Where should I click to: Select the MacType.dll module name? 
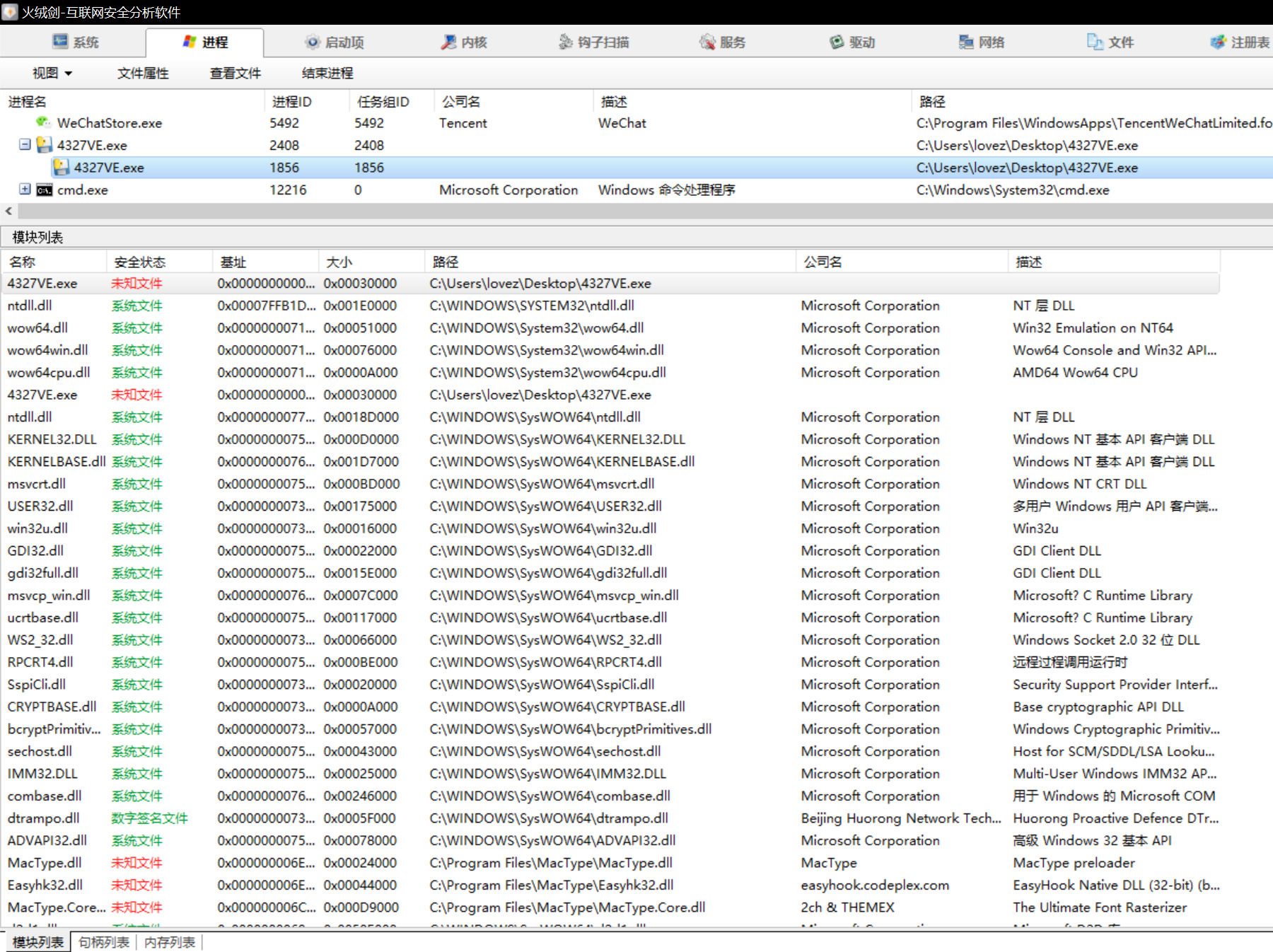coord(45,863)
